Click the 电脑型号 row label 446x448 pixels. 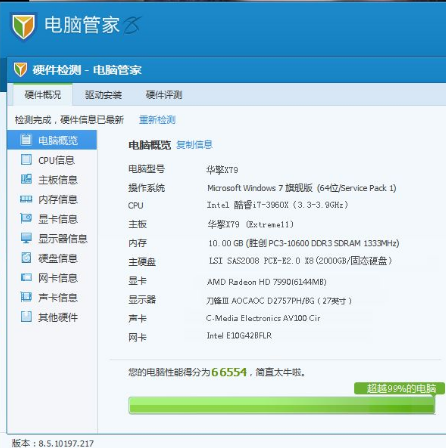(146, 169)
